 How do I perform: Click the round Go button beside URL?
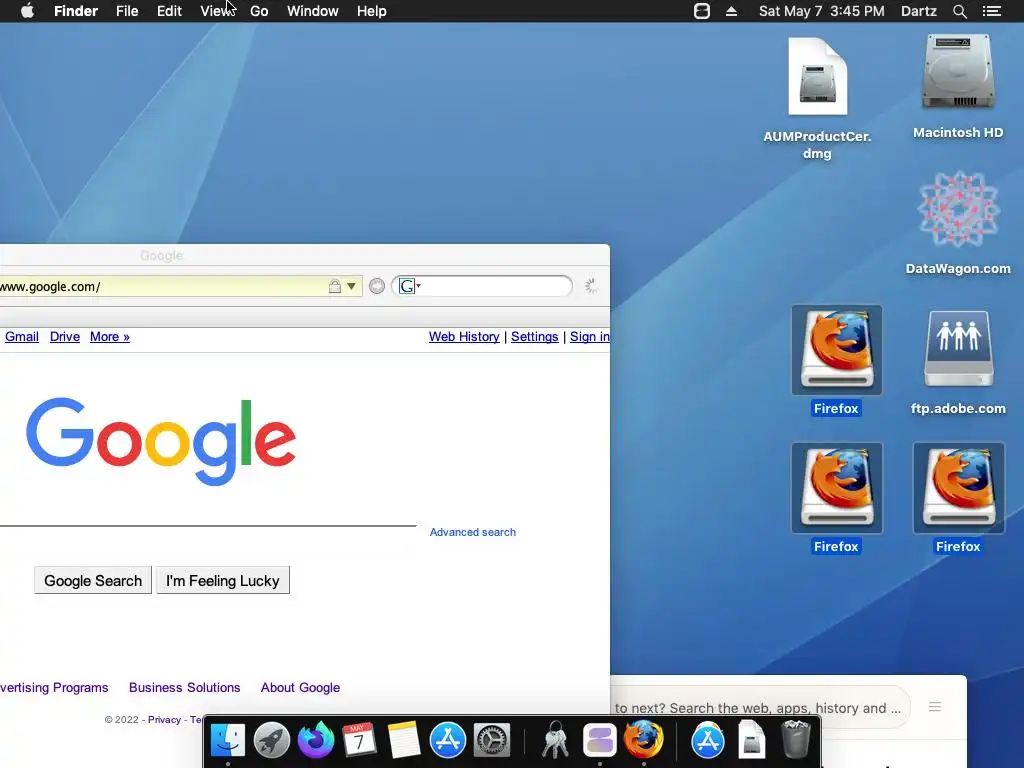[377, 286]
